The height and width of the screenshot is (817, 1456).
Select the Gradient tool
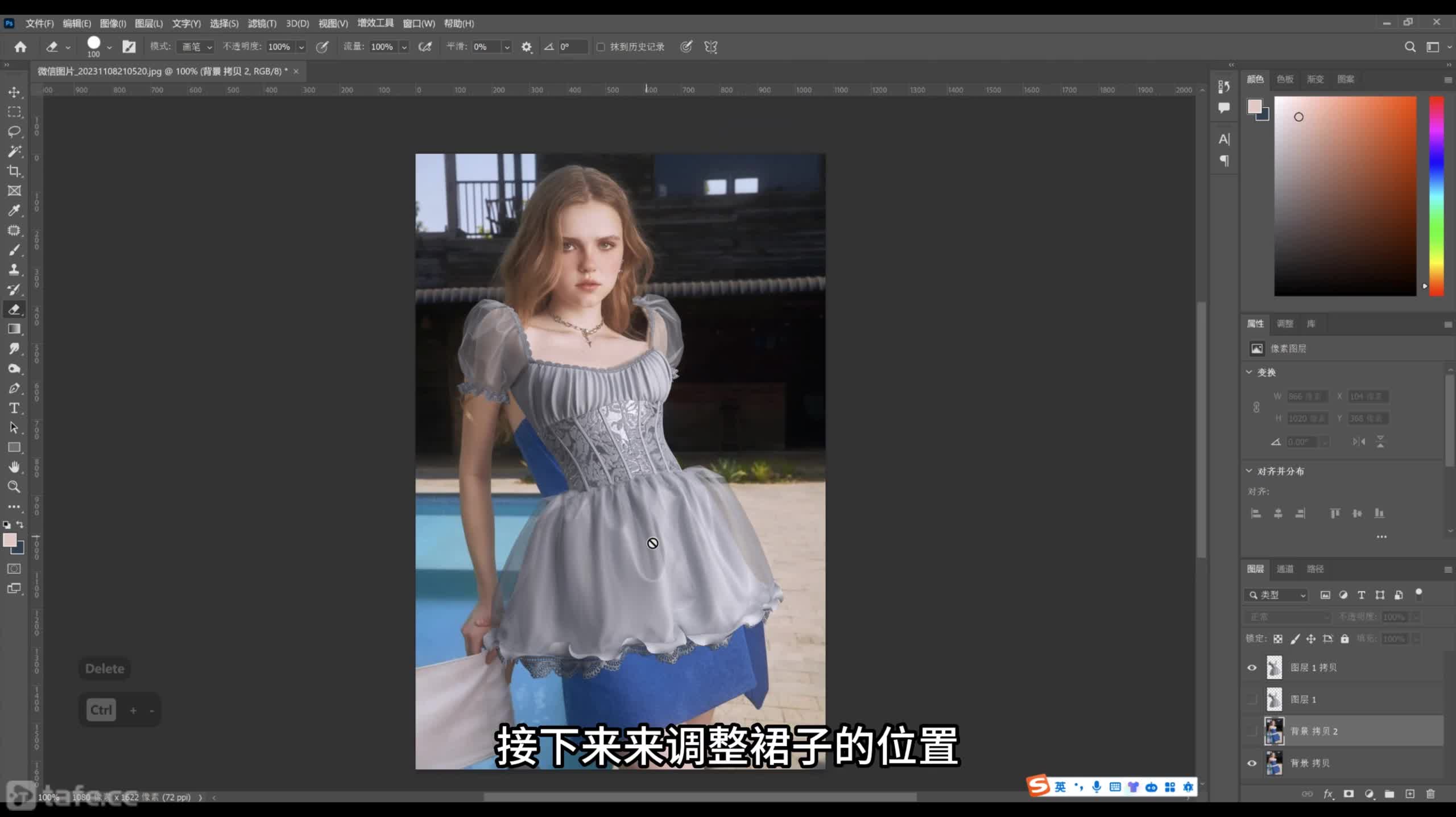pos(14,329)
